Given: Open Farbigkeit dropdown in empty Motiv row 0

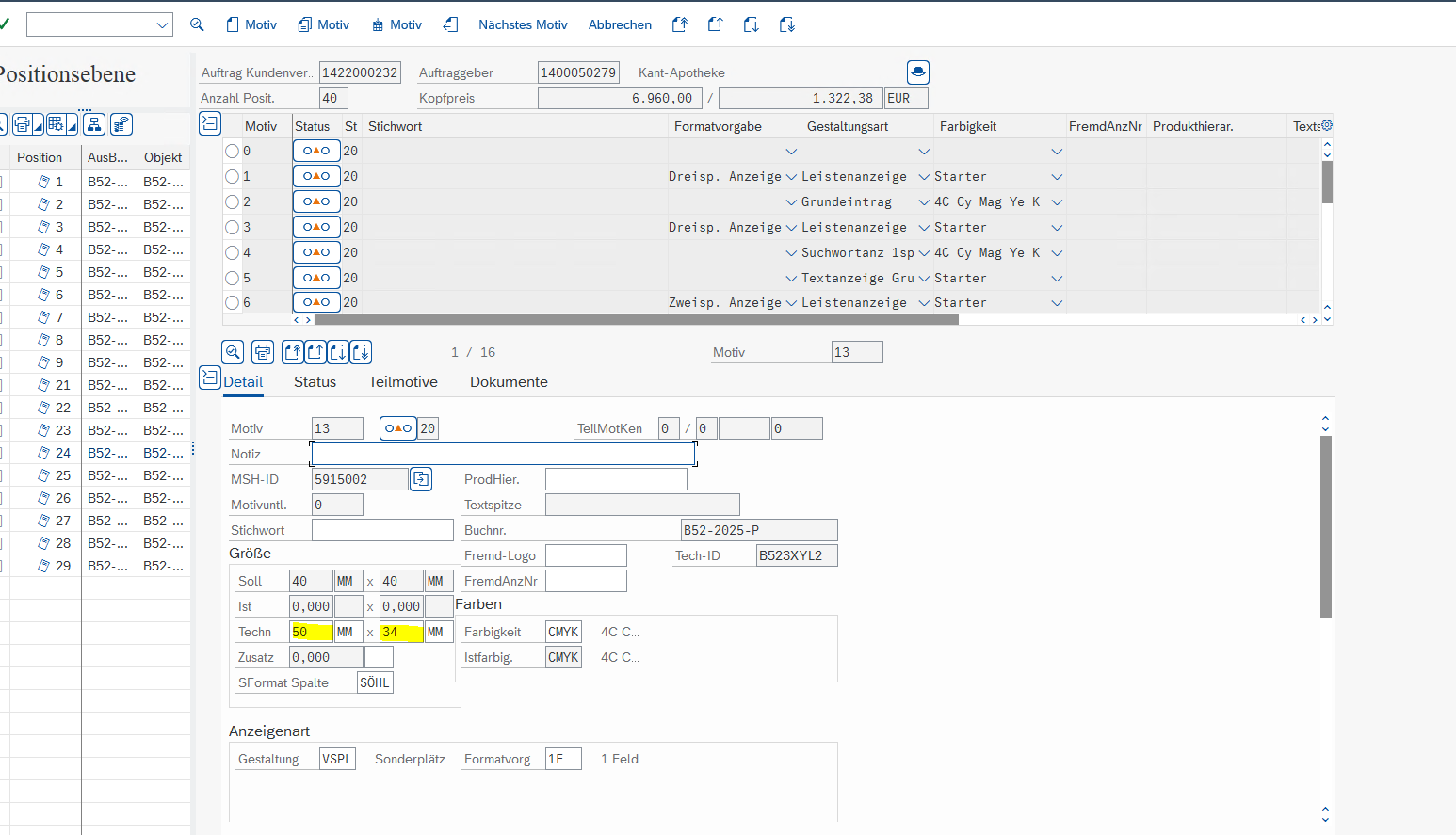Looking at the screenshot, I should pos(1057,152).
